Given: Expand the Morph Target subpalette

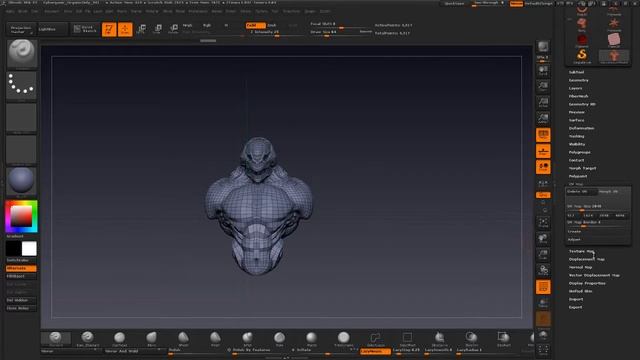Looking at the screenshot, I should [582, 168].
